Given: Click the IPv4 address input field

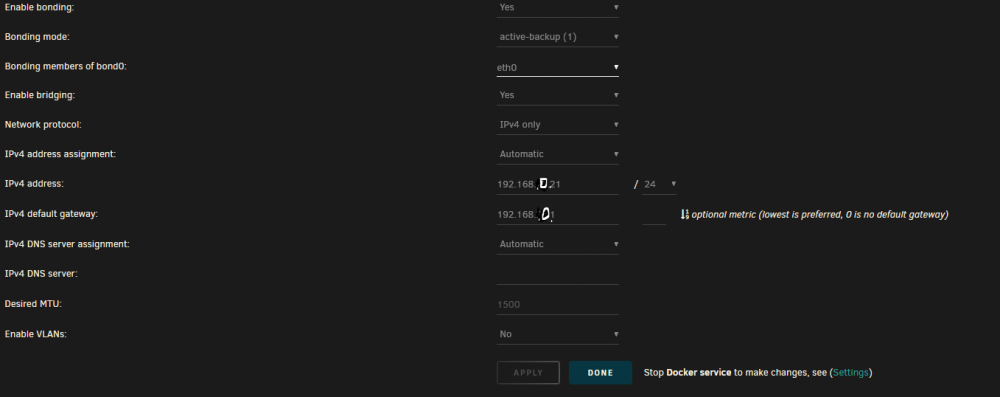Looking at the screenshot, I should [x=557, y=184].
